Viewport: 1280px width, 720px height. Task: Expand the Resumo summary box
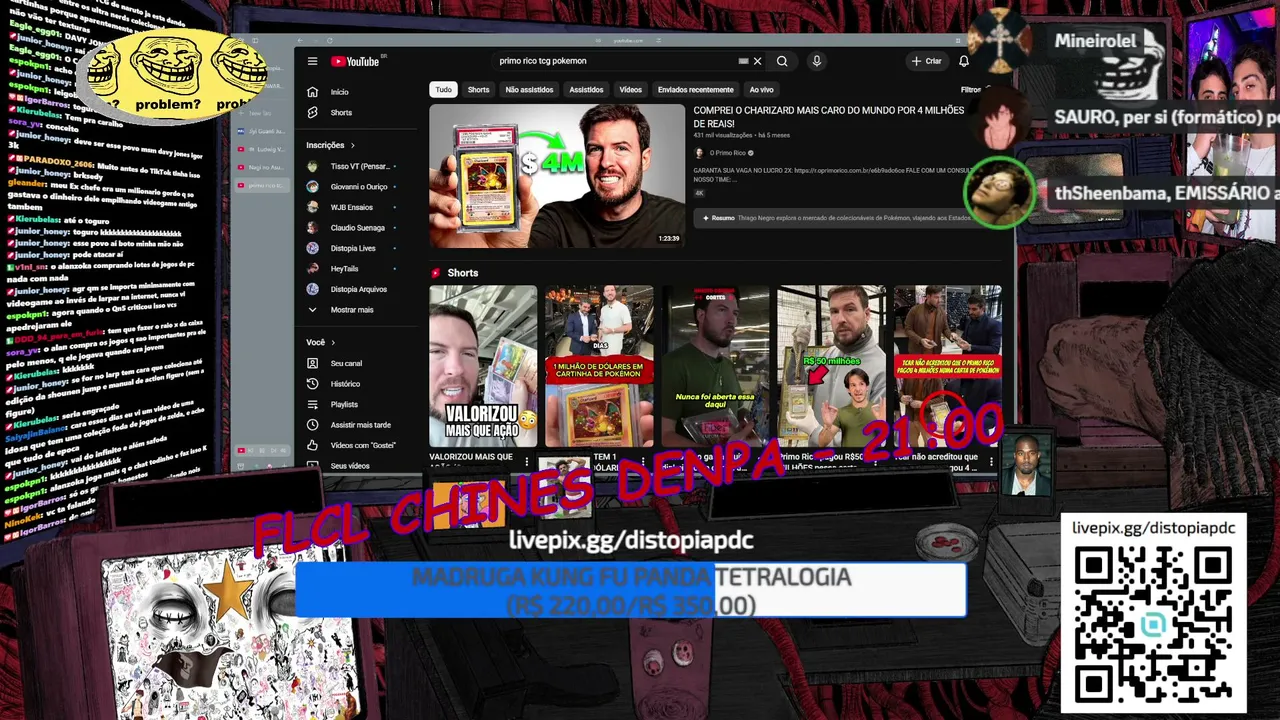click(x=830, y=218)
